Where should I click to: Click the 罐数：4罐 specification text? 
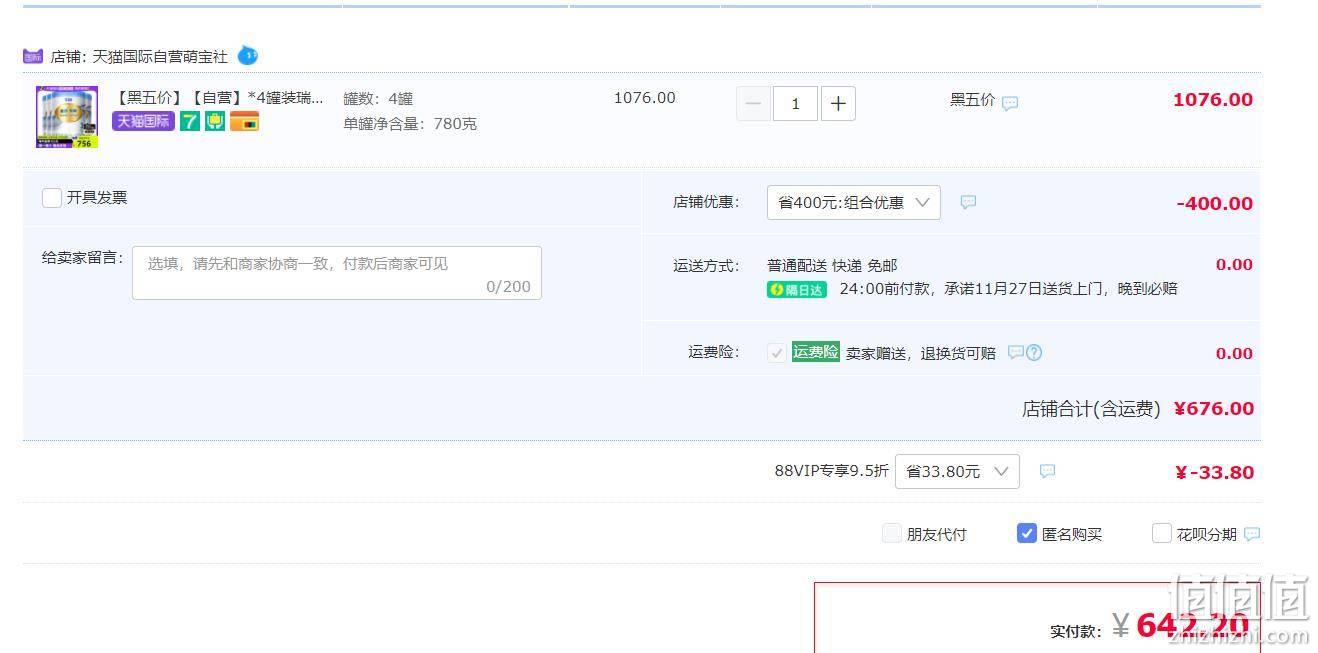pyautogui.click(x=378, y=99)
